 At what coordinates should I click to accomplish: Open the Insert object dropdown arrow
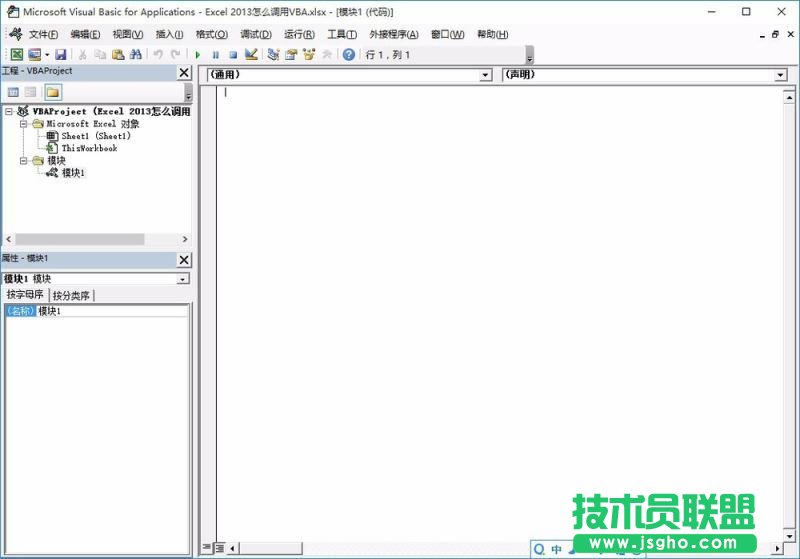click(x=47, y=55)
